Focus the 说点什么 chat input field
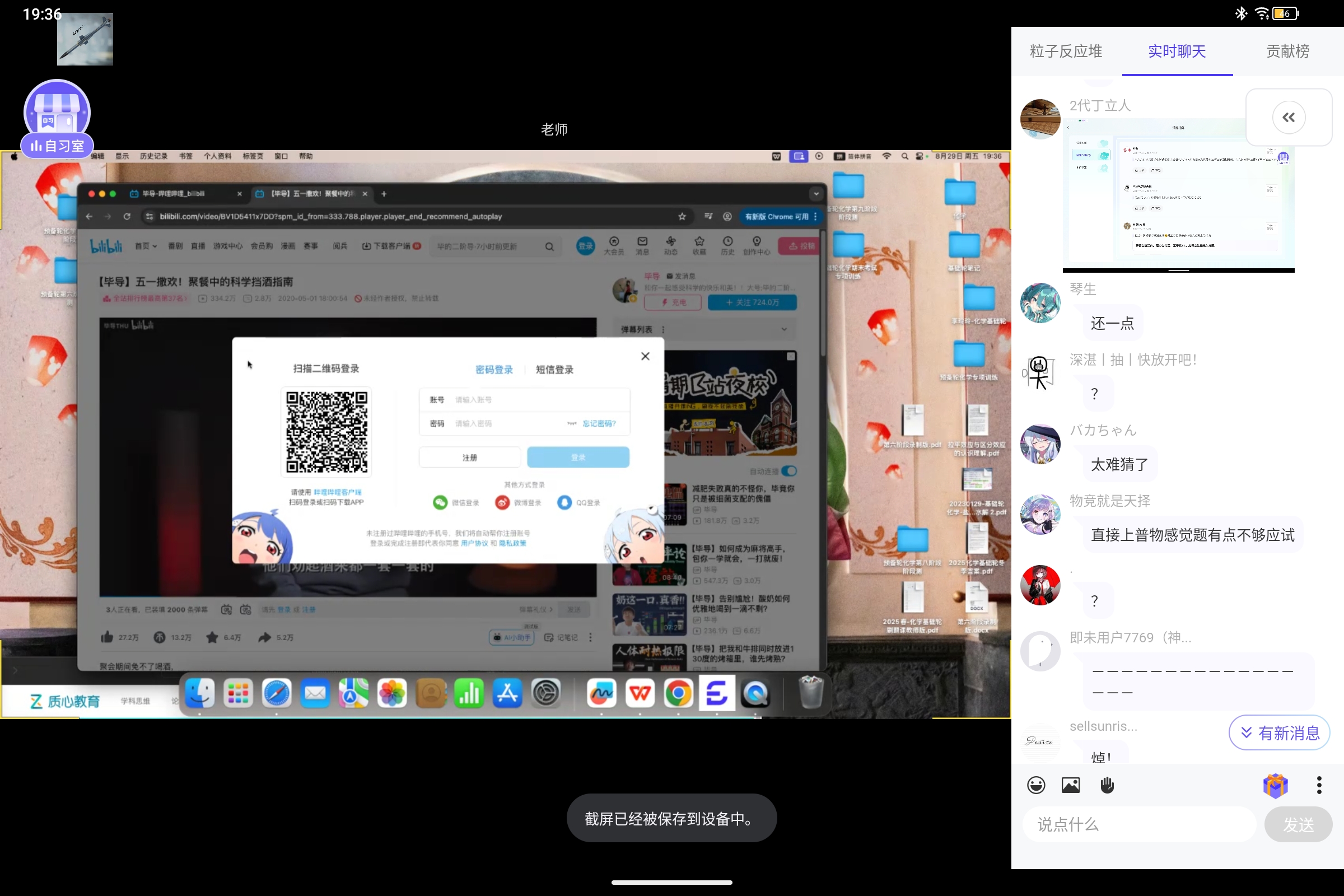Viewport: 1344px width, 896px height. click(1139, 824)
